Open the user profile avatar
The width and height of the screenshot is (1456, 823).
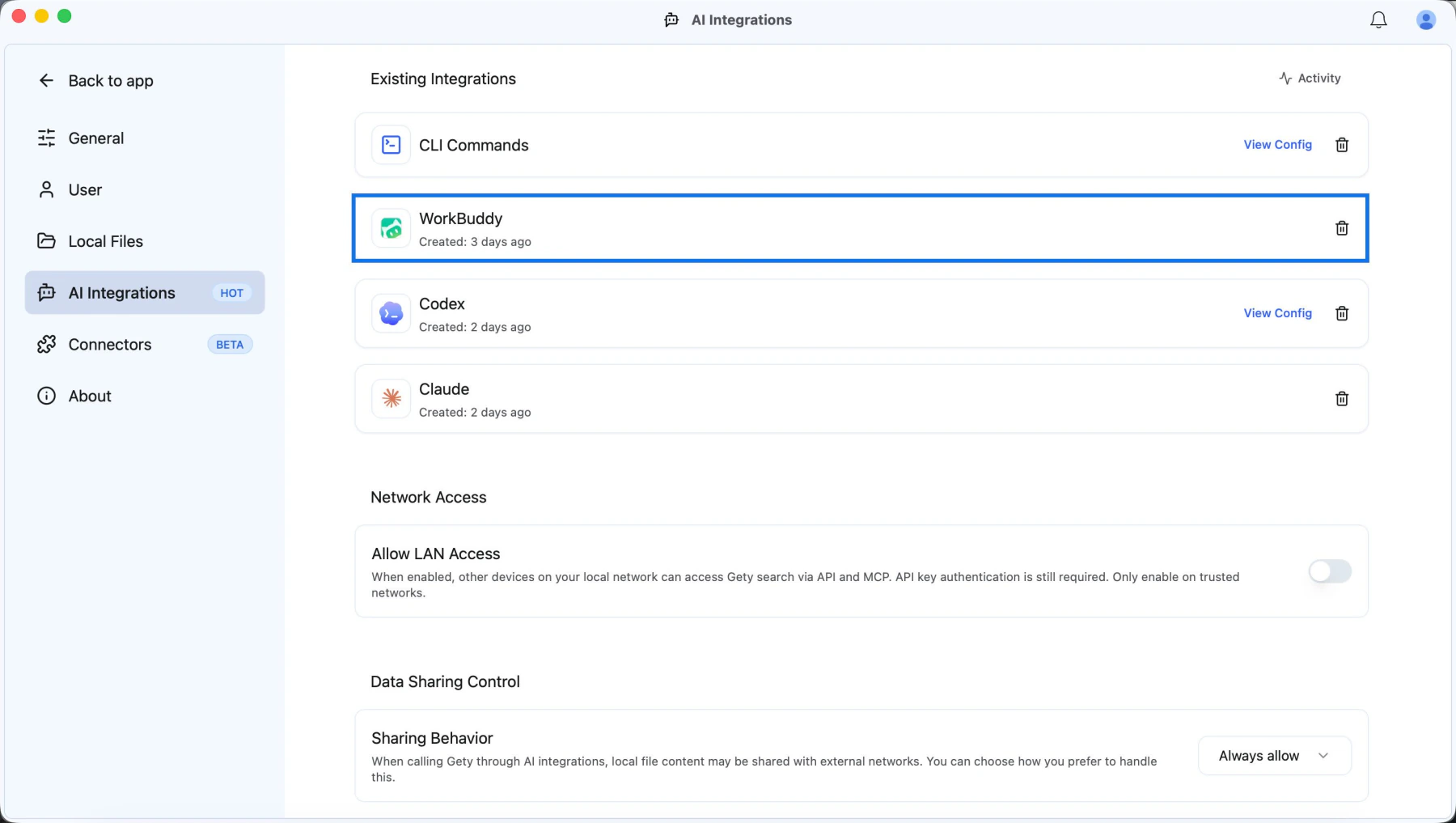click(x=1426, y=20)
